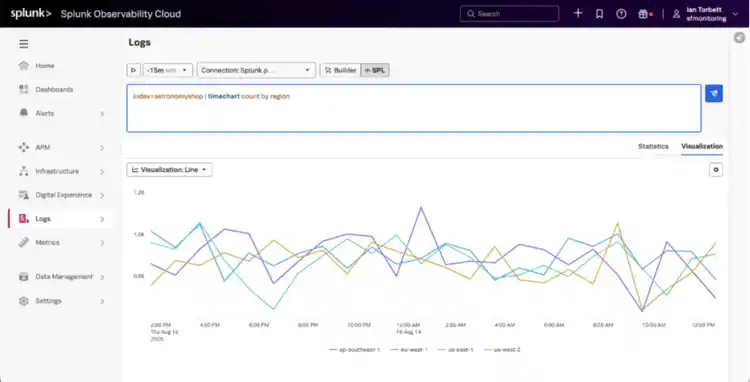Open the Visualization: Line dropdown
This screenshot has height=382, width=750.
[169, 170]
